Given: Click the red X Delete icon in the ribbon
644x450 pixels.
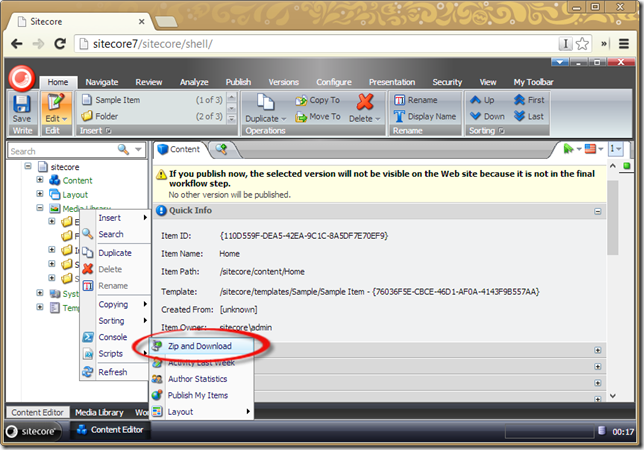Looking at the screenshot, I should [x=365, y=102].
